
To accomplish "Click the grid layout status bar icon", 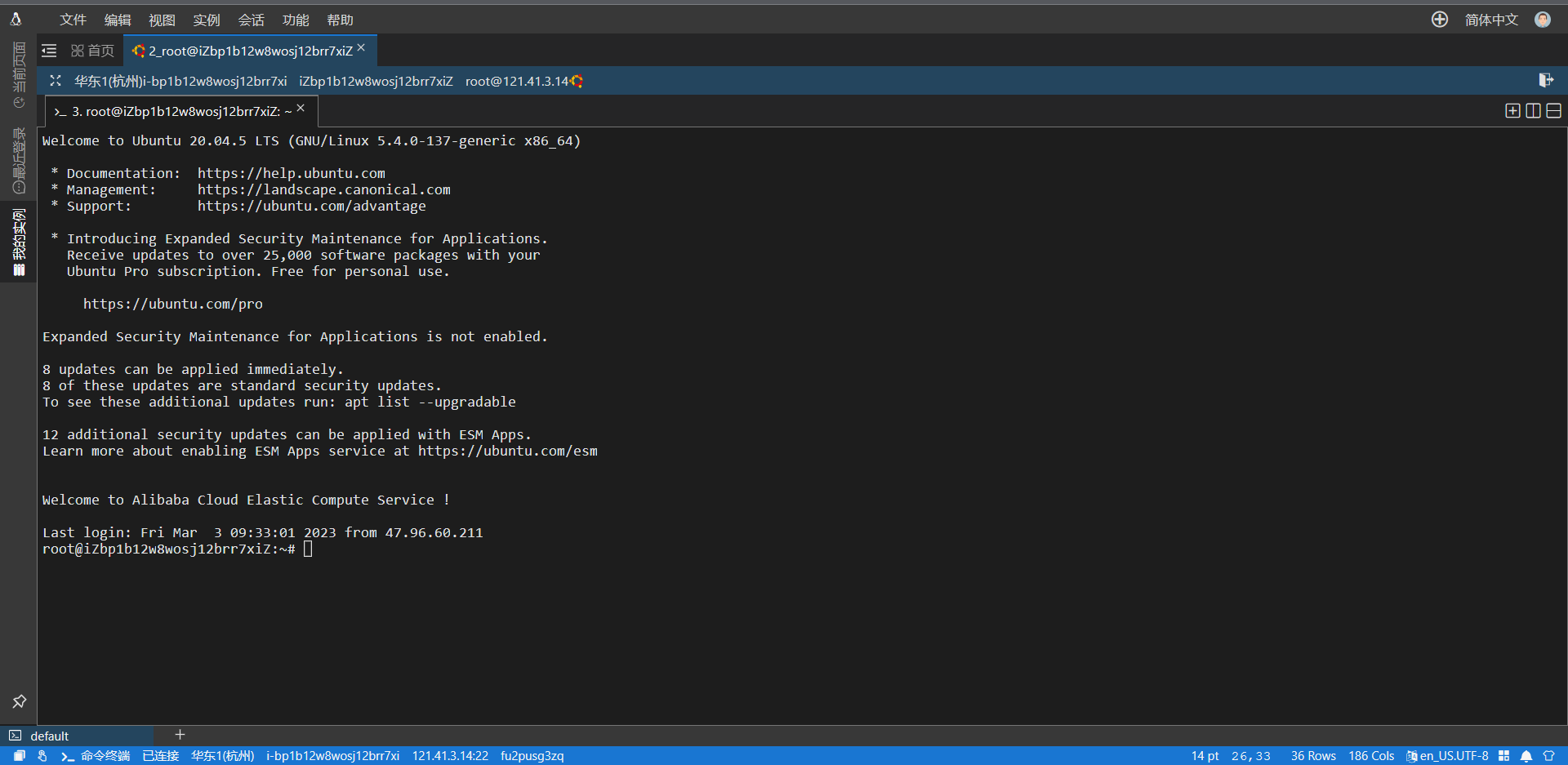I will [x=1503, y=756].
